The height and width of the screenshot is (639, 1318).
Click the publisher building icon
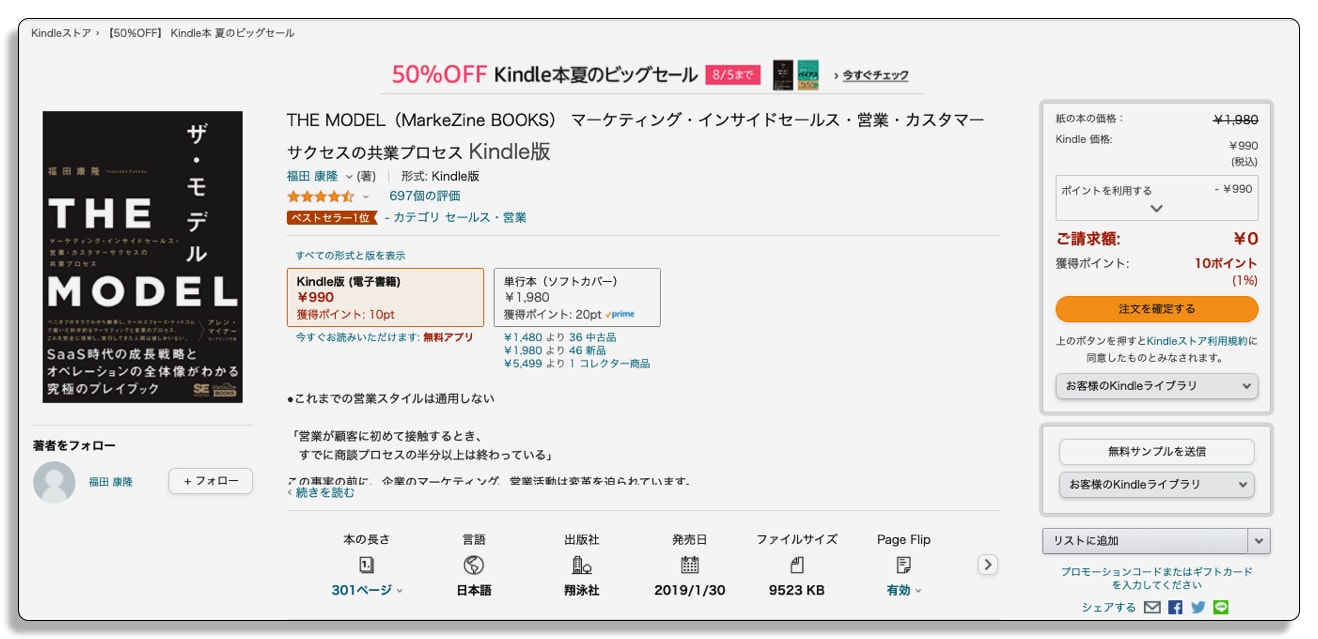coord(581,565)
